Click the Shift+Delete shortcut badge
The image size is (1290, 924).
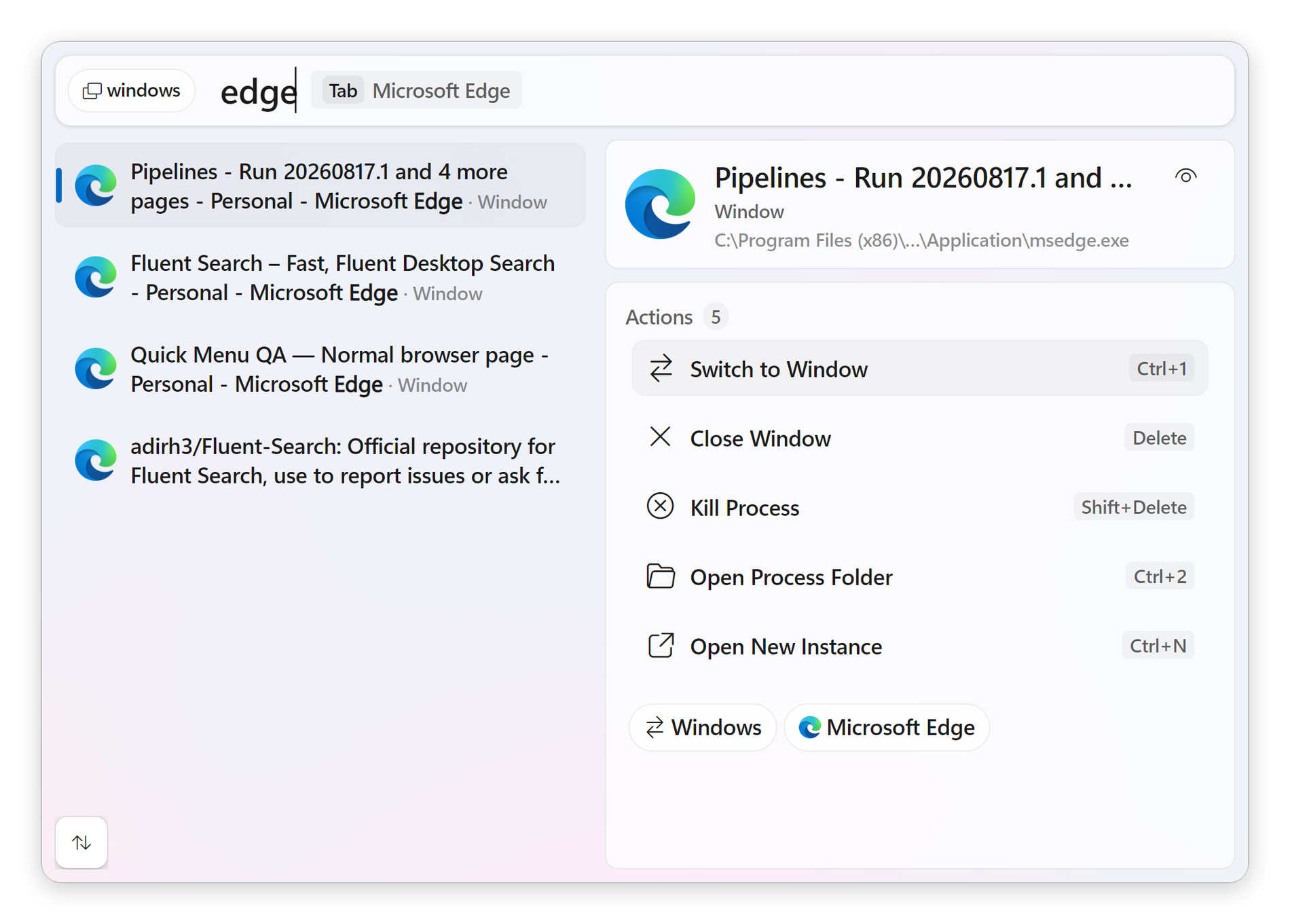coord(1133,507)
